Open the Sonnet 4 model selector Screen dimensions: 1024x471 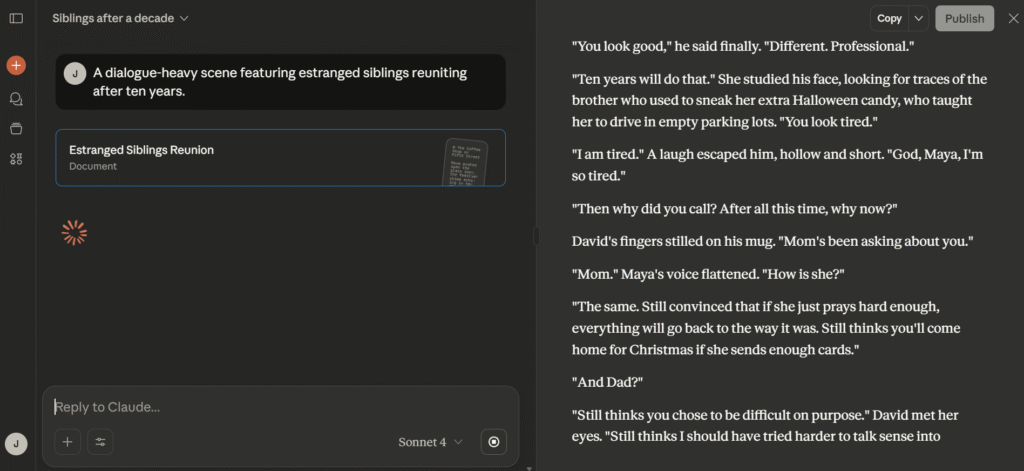pyautogui.click(x=430, y=441)
